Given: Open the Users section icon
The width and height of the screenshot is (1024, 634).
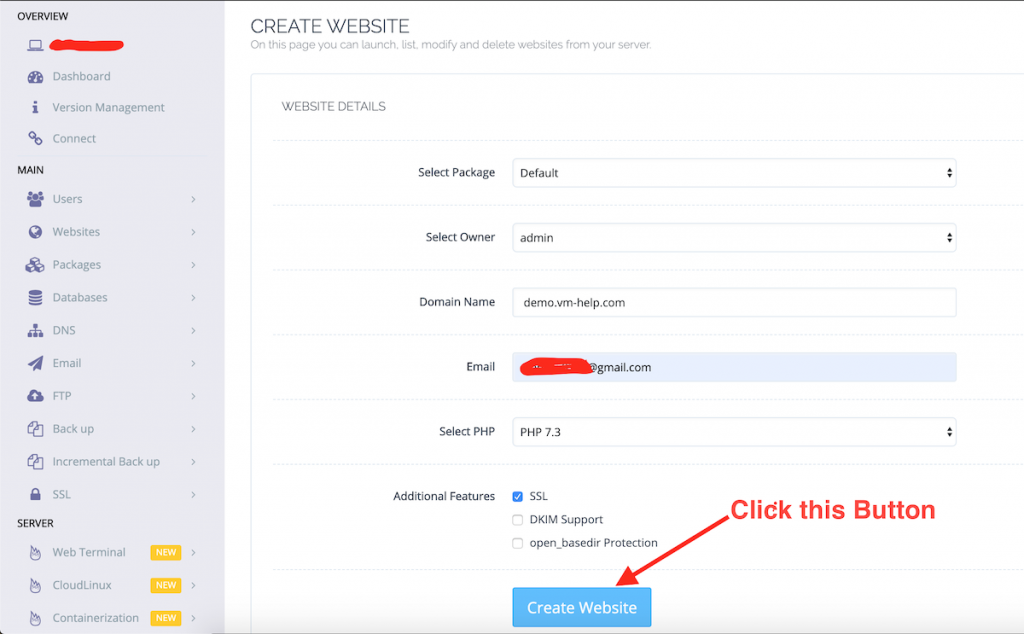Looking at the screenshot, I should point(35,199).
